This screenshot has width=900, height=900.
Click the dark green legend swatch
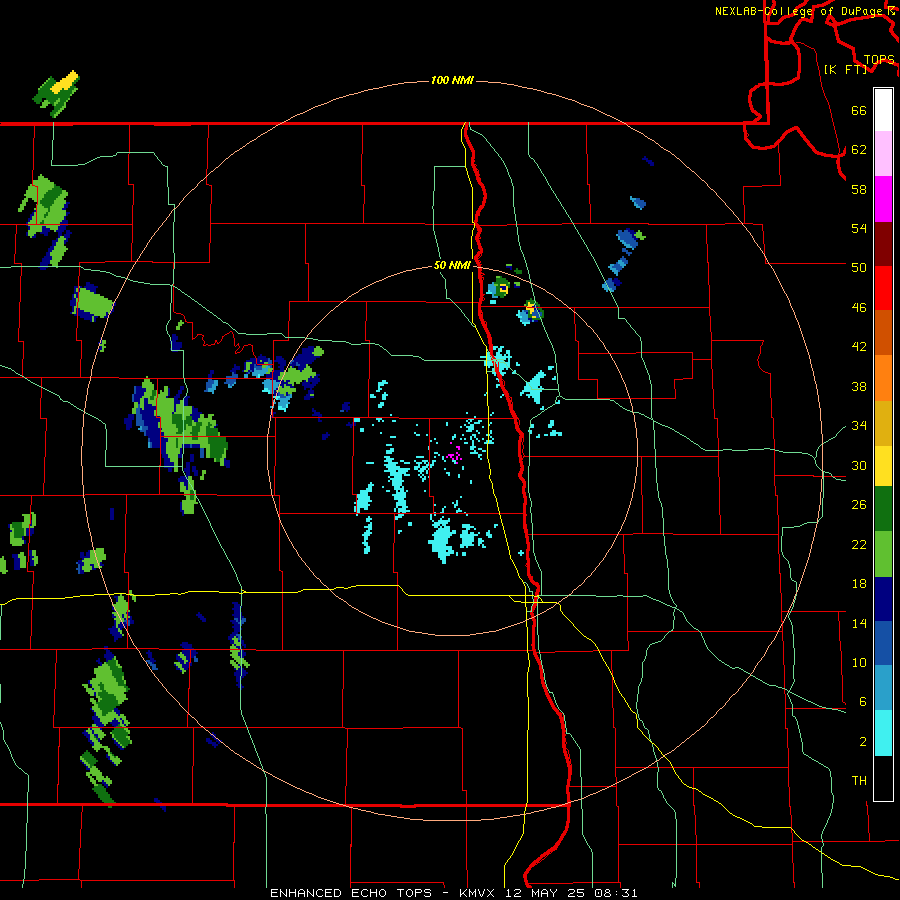click(x=883, y=509)
